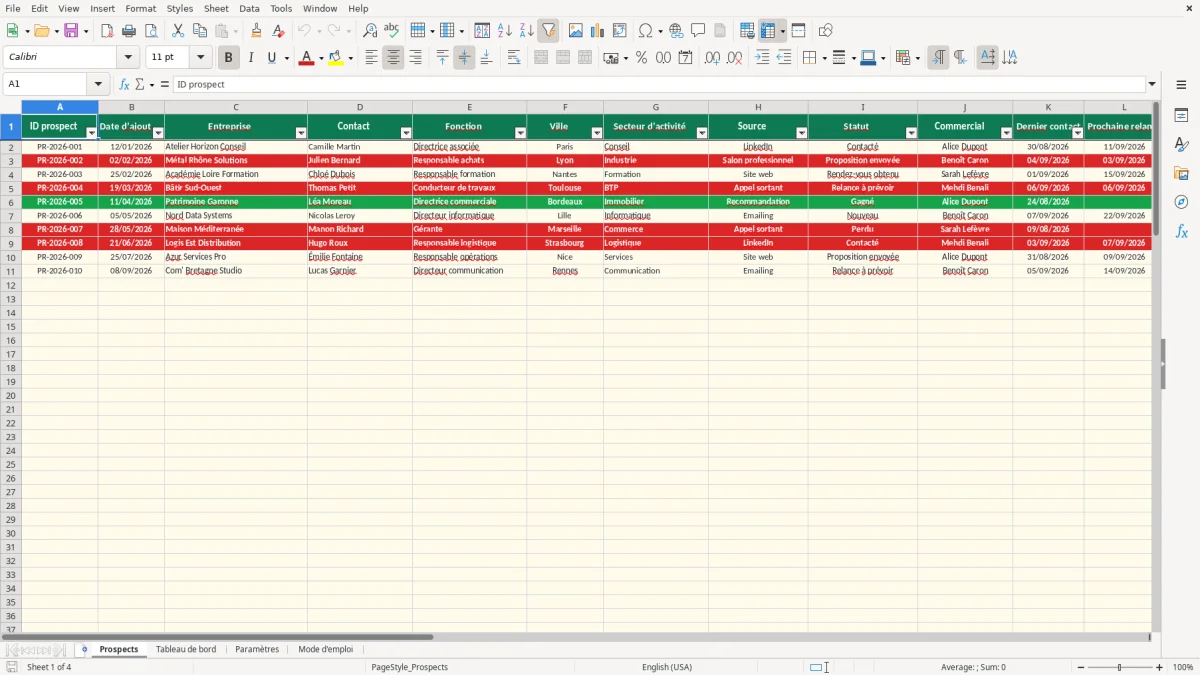Click the Clone Formatting paintbrush icon

pos(257,31)
